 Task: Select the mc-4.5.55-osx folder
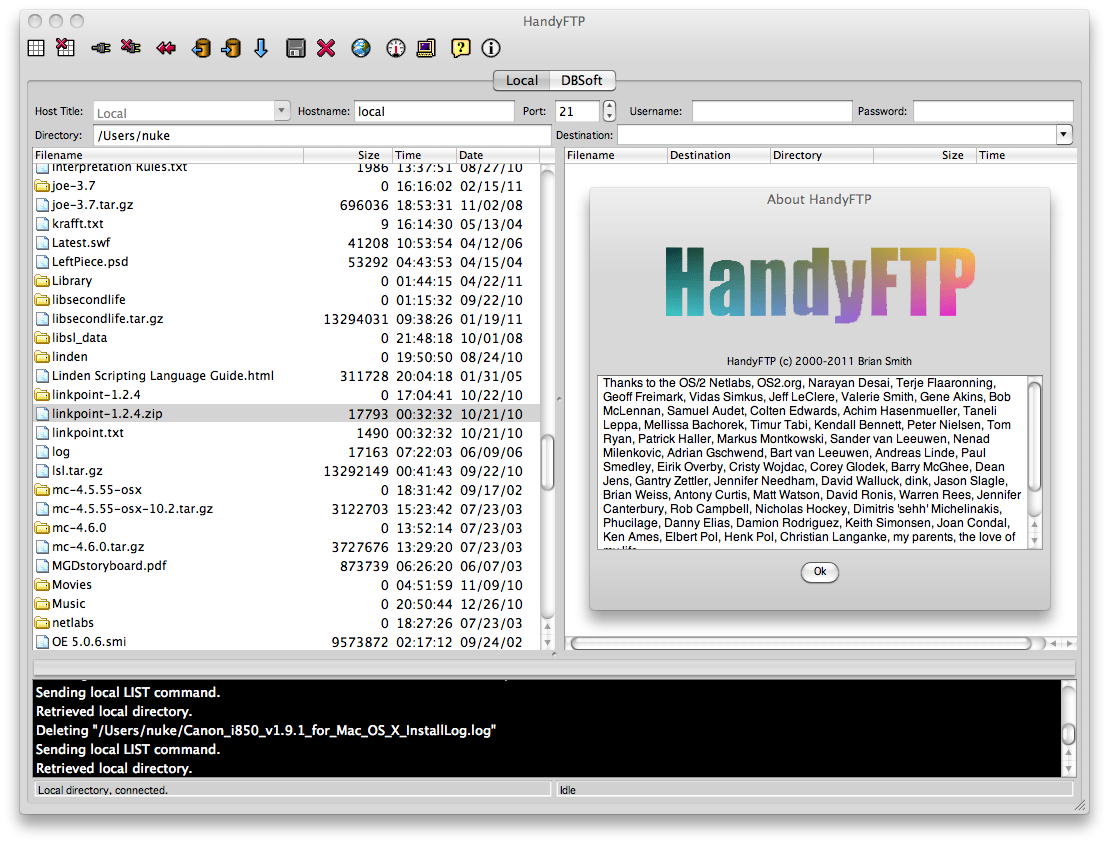(97, 490)
